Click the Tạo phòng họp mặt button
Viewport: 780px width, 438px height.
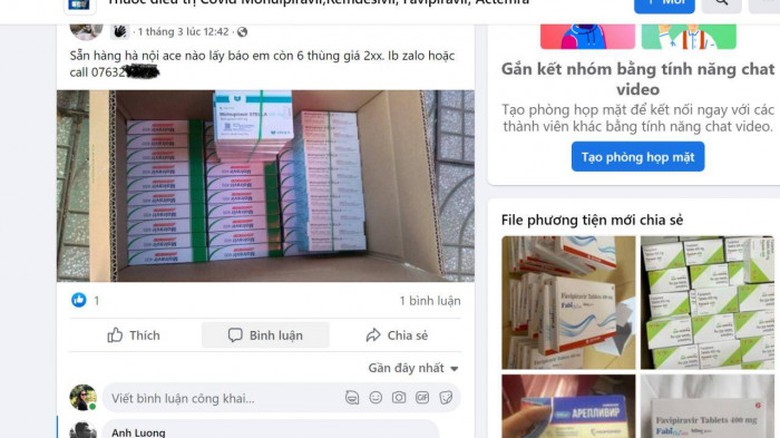638,156
